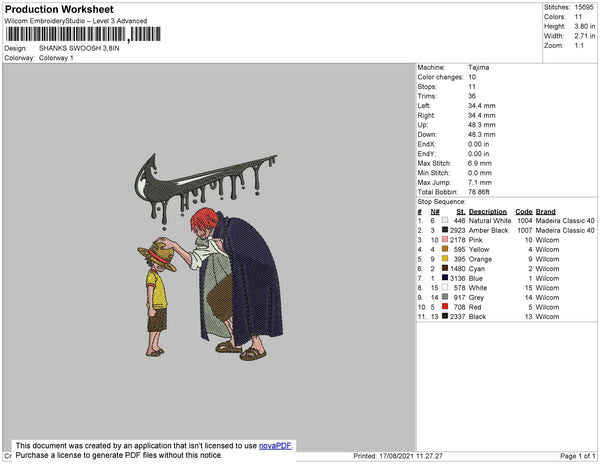Click the Orange thread color swatch
This screenshot has height=464, width=600.
click(445, 259)
